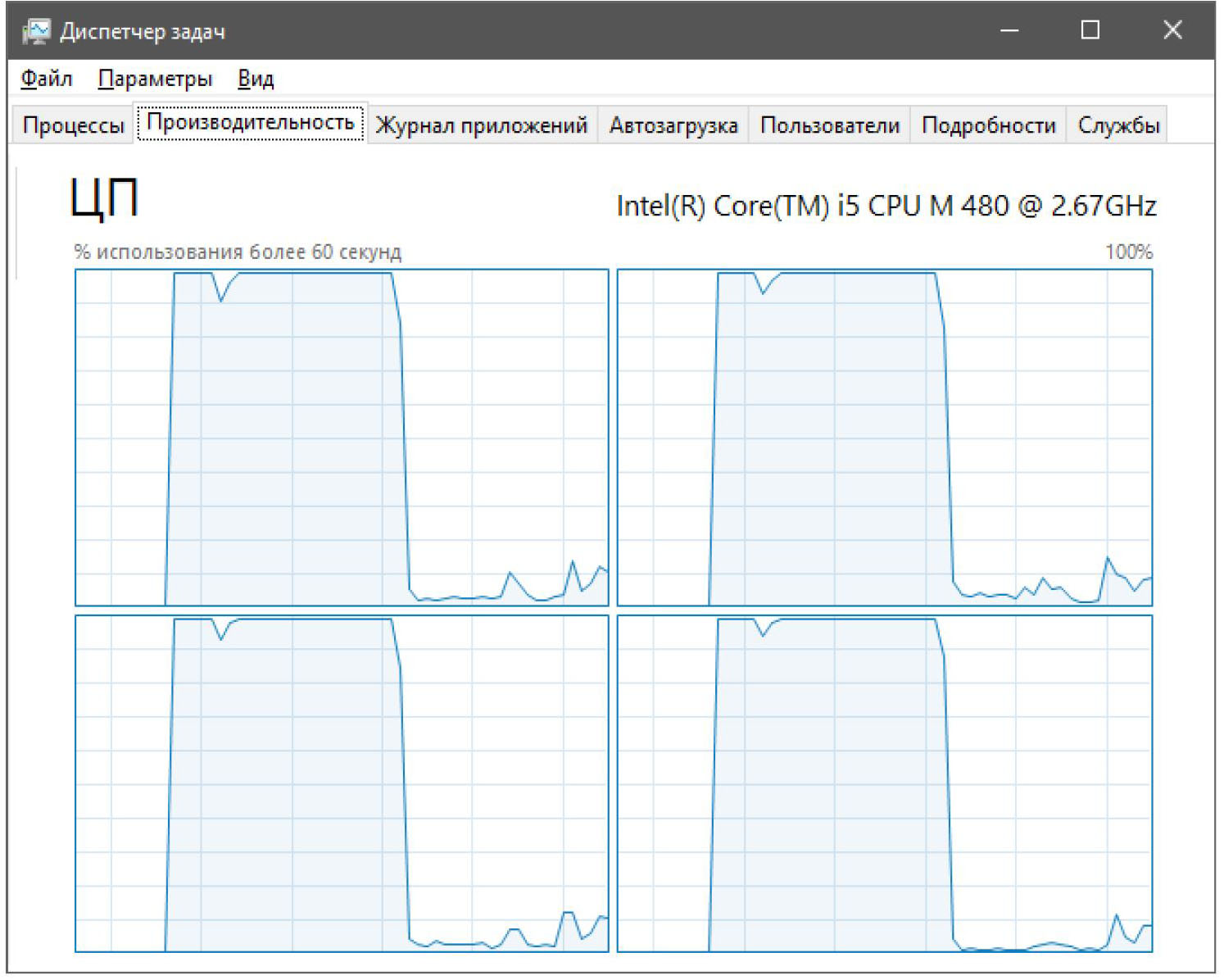Open the Файл menu

click(x=47, y=79)
